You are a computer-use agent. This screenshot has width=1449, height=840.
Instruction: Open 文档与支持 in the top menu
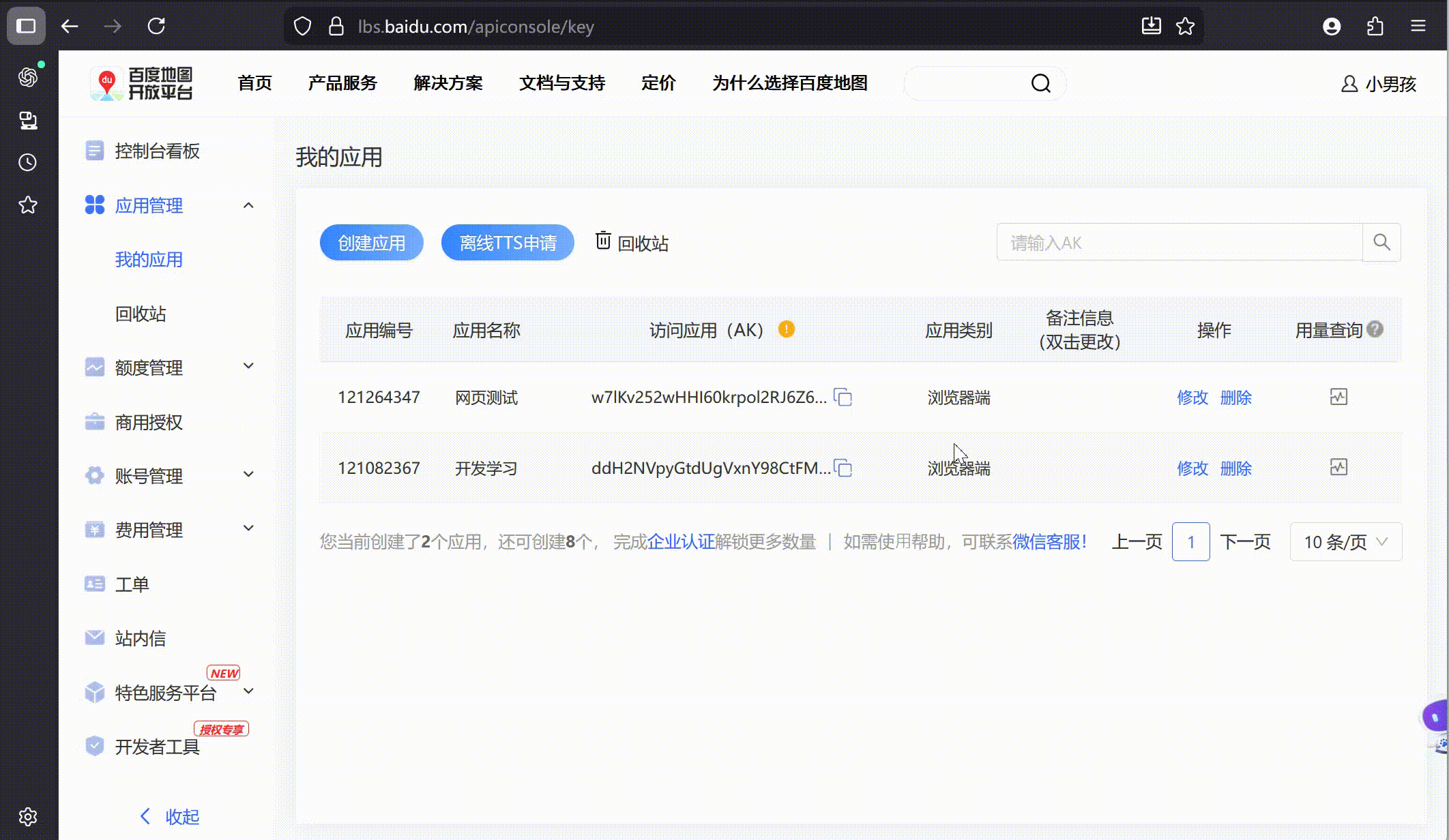(562, 83)
